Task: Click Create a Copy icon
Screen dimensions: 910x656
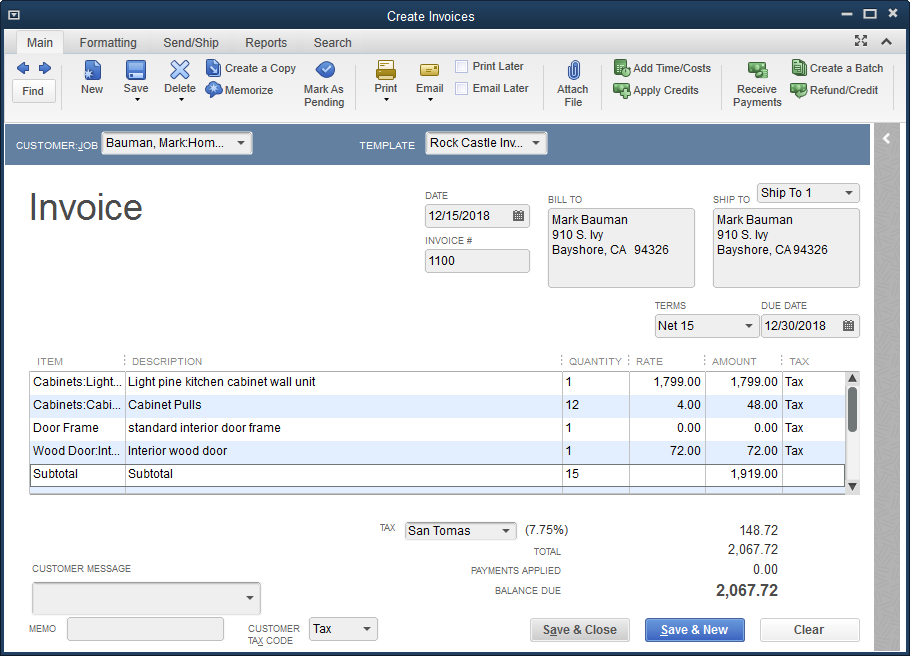Action: (213, 68)
